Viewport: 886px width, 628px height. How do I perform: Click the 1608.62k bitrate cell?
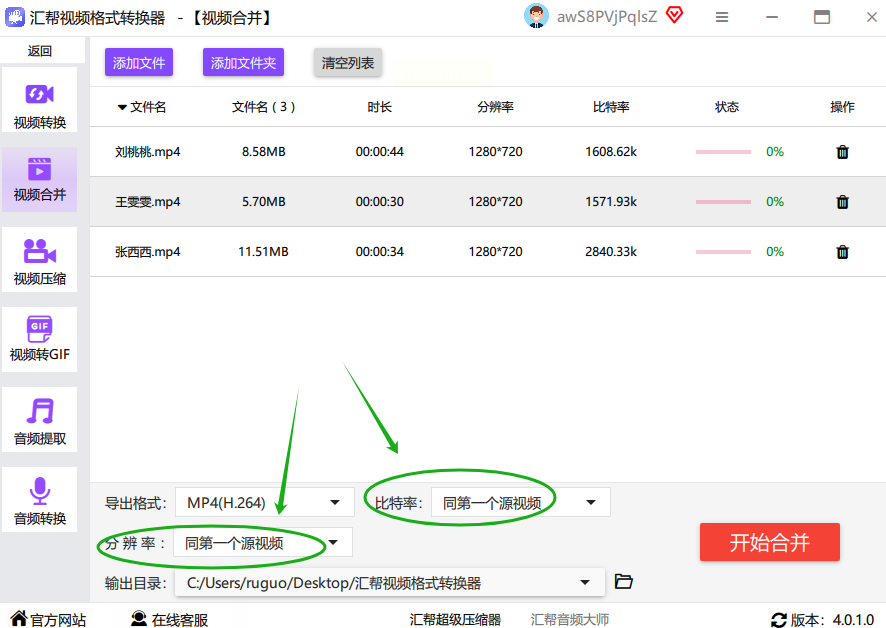click(x=611, y=151)
